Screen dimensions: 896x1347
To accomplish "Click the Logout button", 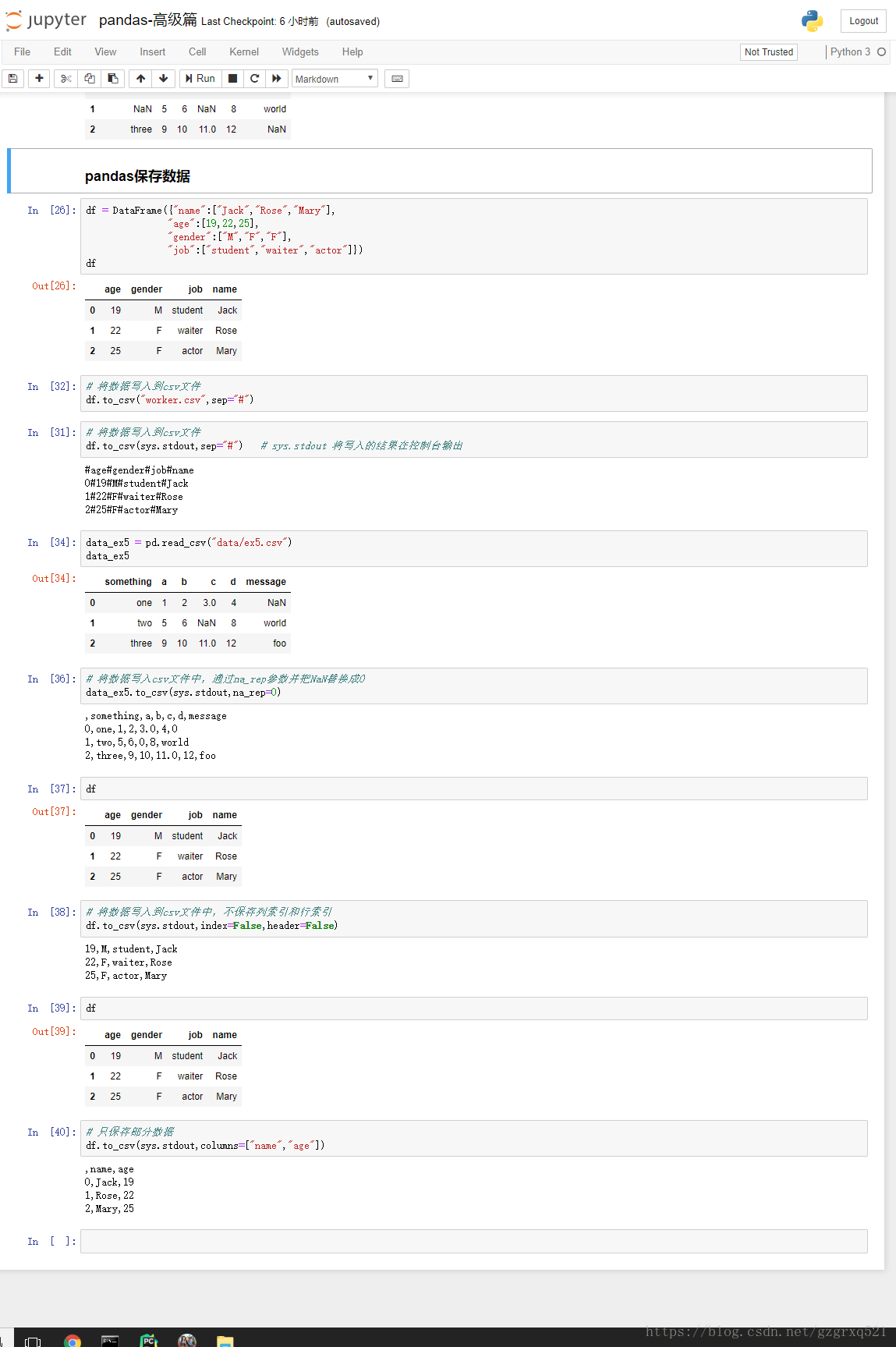I will click(863, 21).
